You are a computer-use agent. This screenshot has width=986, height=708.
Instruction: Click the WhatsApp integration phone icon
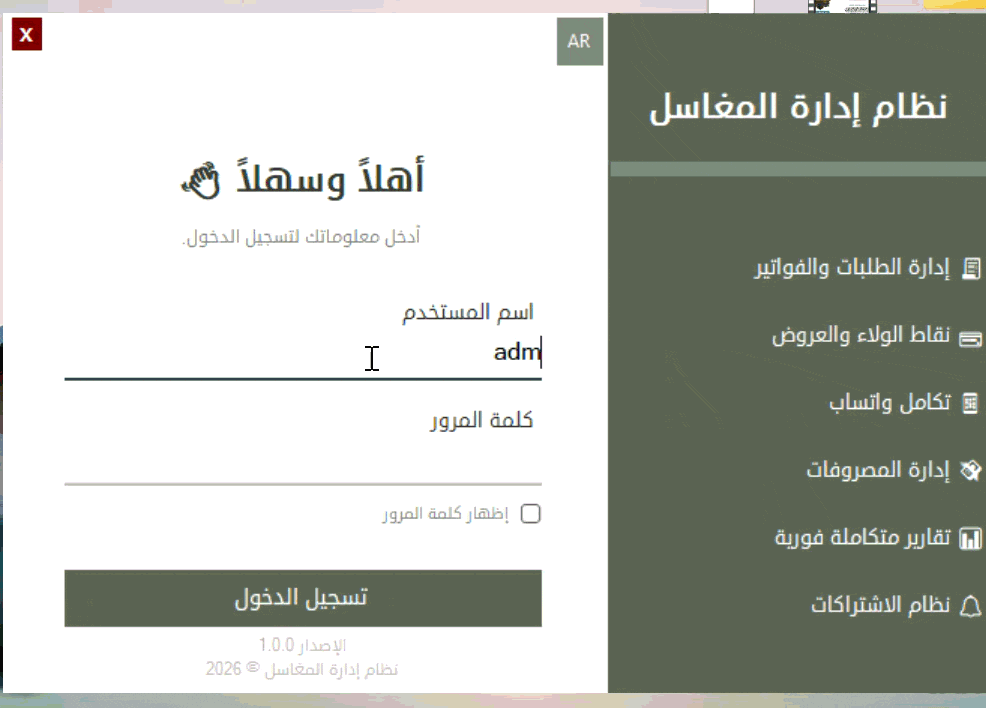(970, 403)
